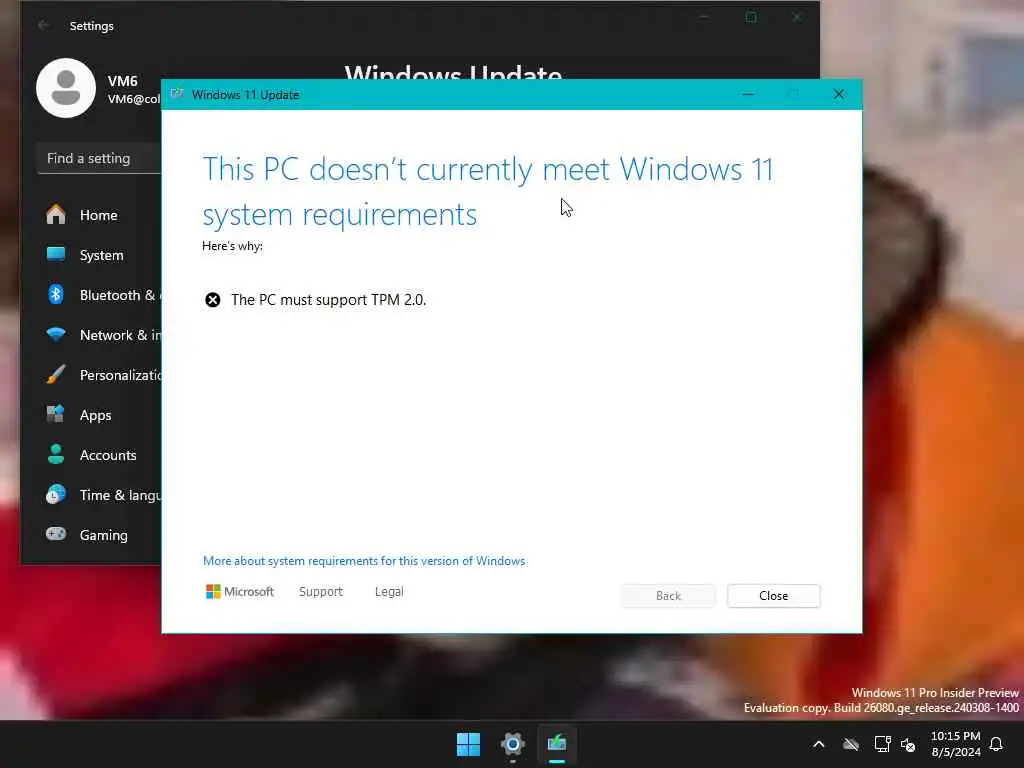
Task: Click the back arrow in Settings window
Action: pos(44,25)
